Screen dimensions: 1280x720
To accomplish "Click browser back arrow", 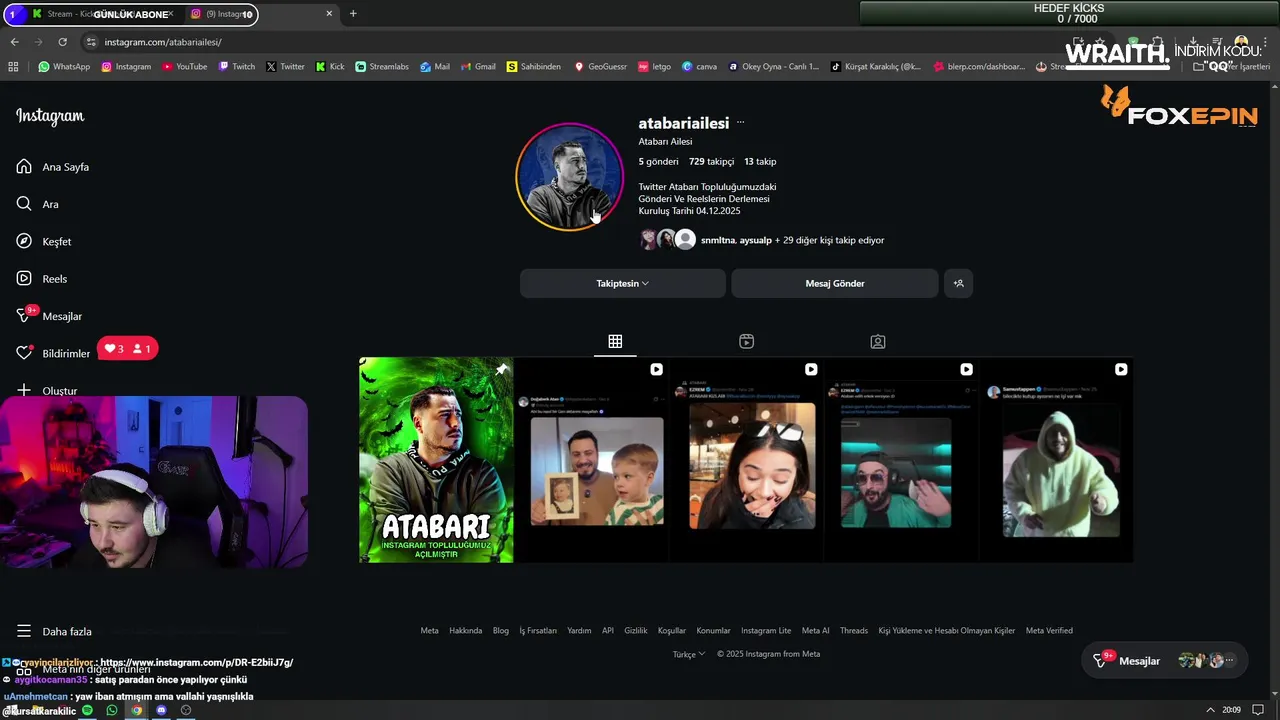I will 14,42.
